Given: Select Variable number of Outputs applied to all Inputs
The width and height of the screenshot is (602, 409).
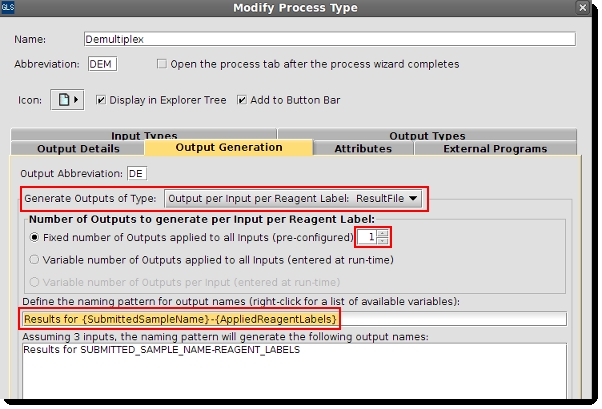Looking at the screenshot, I should point(36,260).
